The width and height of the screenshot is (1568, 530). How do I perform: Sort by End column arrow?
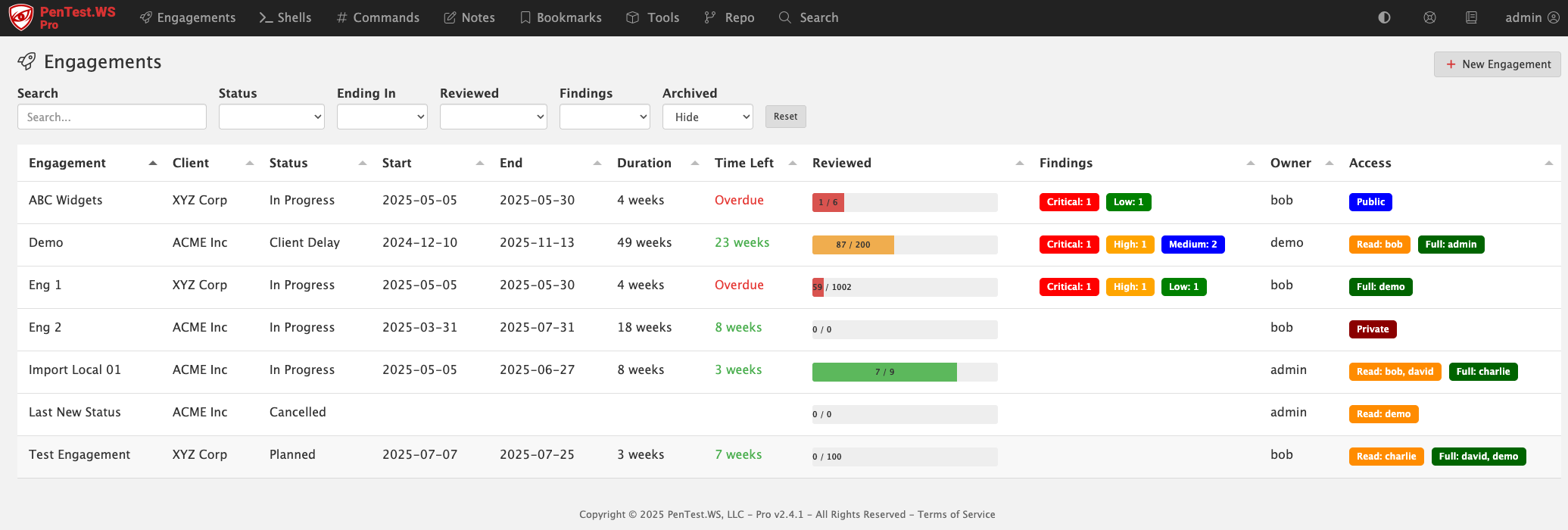tap(597, 163)
